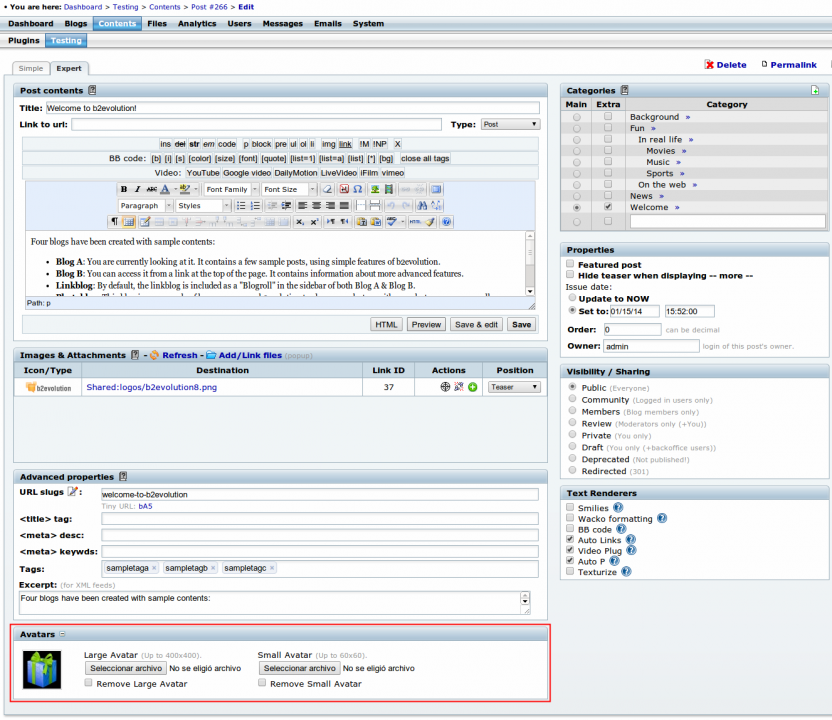Click the eraser remove-formatting icon
Screen dimensions: 832x720
coord(327,189)
